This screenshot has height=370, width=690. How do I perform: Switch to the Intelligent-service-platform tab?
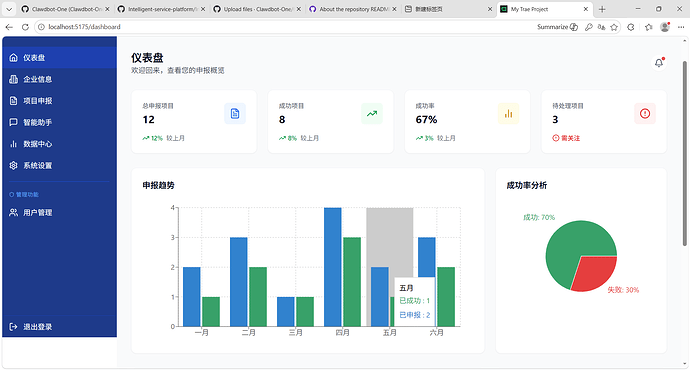(x=161, y=9)
